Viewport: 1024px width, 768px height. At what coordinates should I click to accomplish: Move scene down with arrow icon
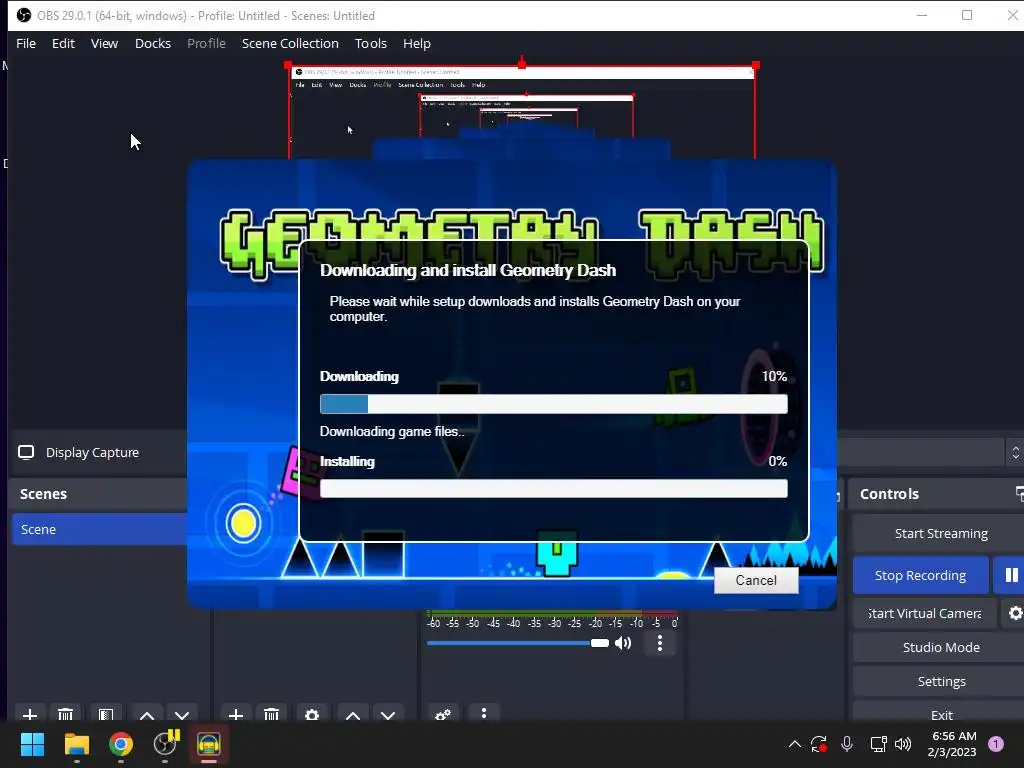tap(182, 715)
